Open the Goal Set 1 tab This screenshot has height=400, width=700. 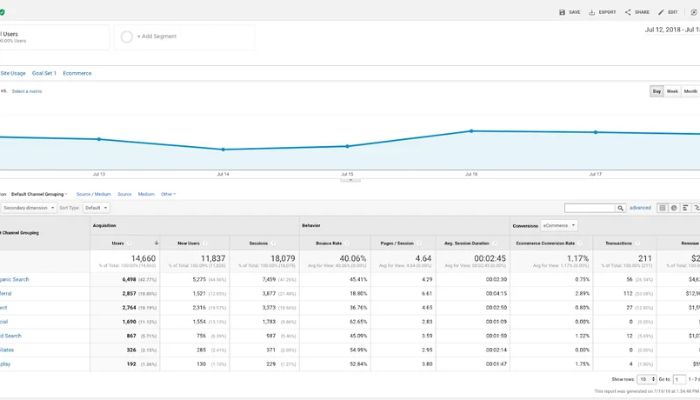click(44, 73)
